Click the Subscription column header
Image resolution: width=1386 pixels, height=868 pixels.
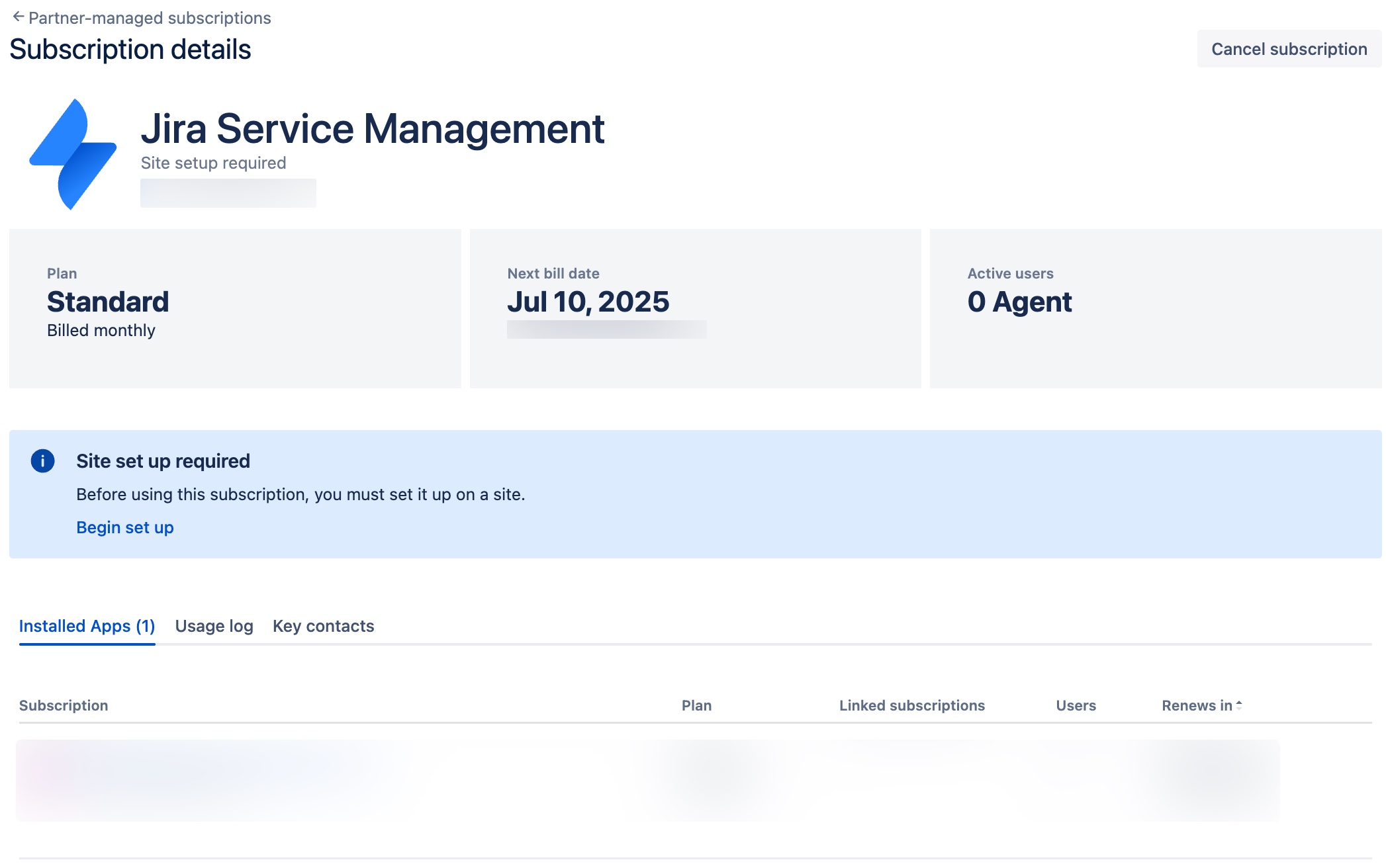64,705
